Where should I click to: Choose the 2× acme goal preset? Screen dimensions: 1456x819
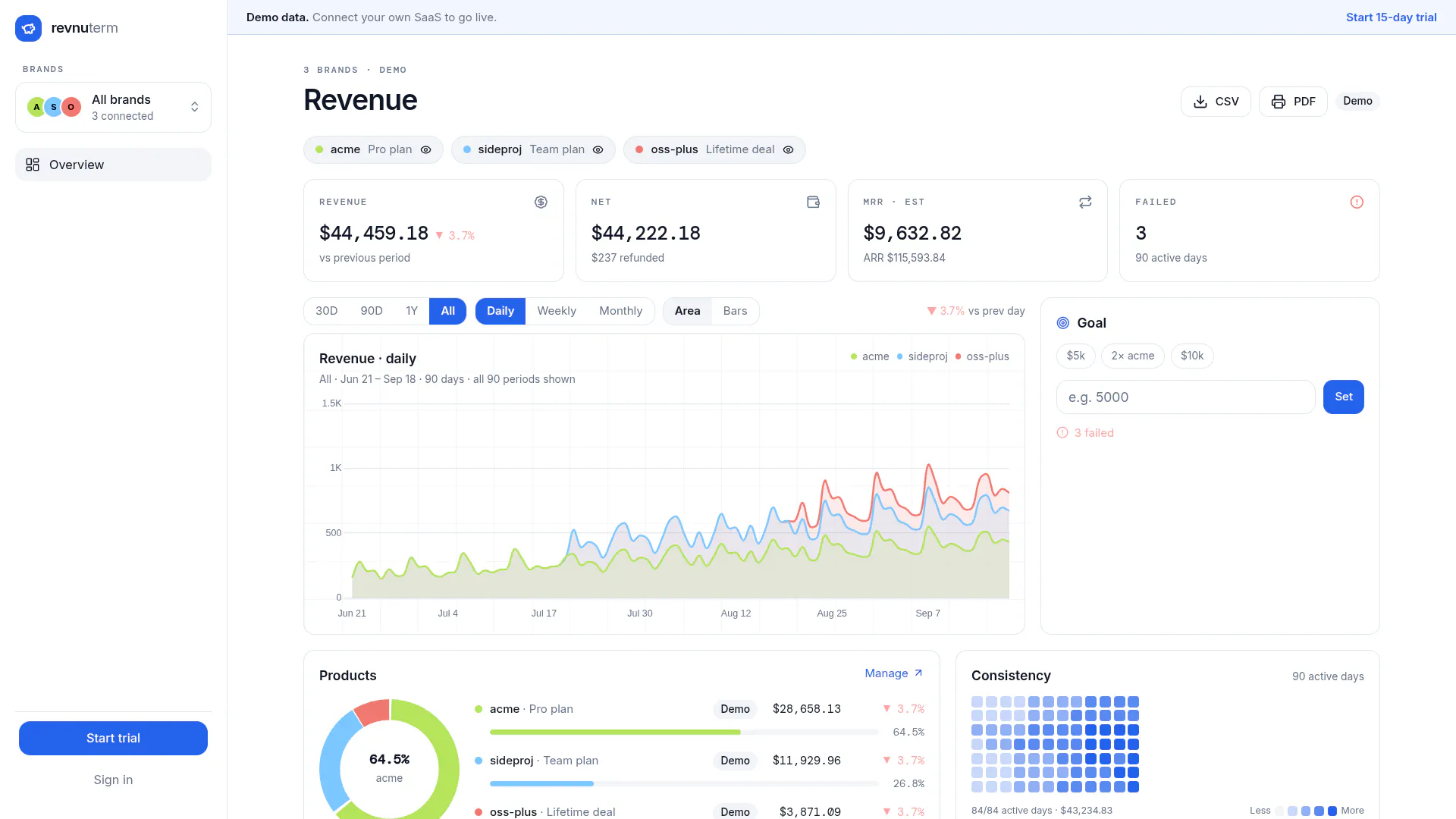[x=1133, y=356]
